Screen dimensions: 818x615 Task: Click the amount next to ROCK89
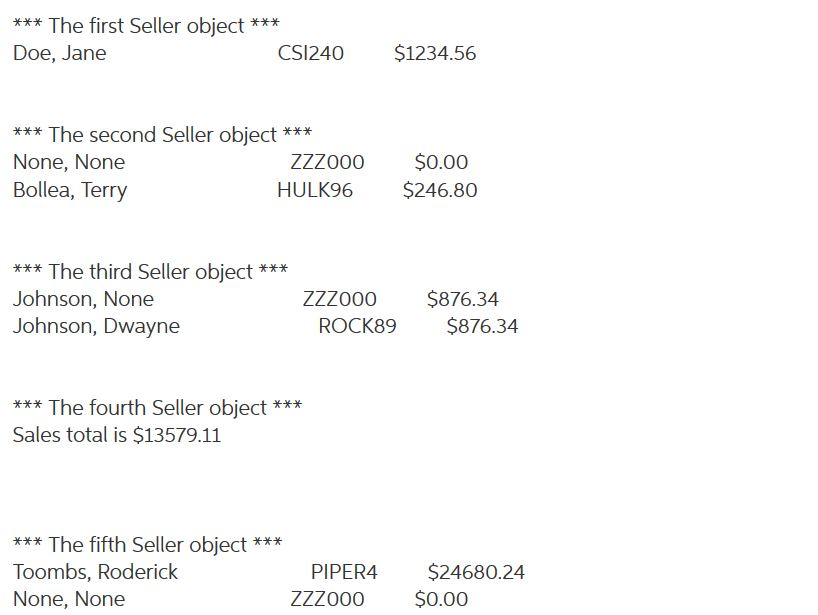point(482,326)
